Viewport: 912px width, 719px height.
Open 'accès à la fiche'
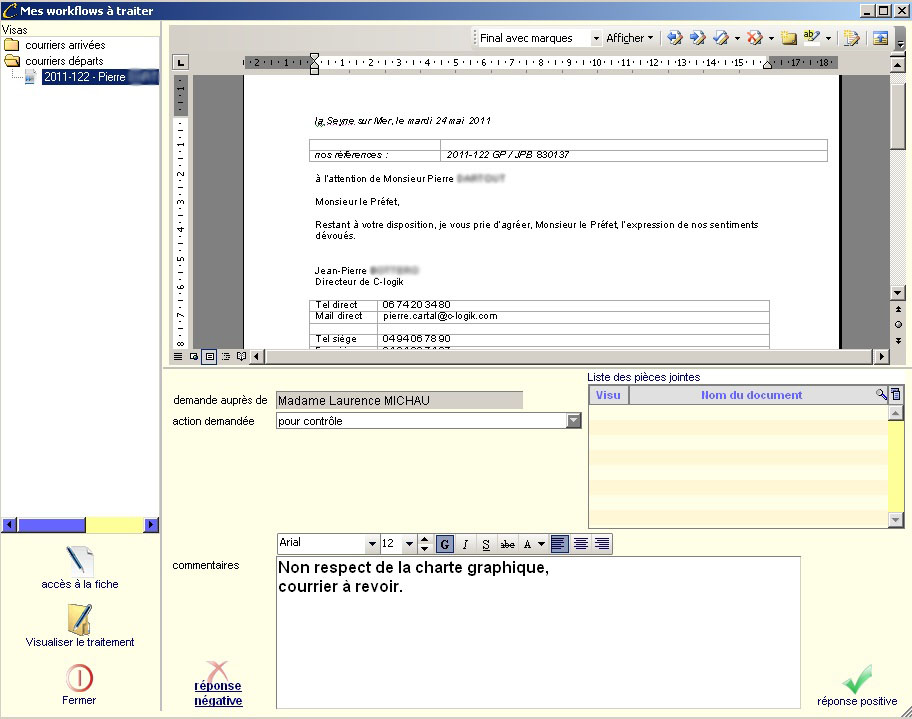80,567
